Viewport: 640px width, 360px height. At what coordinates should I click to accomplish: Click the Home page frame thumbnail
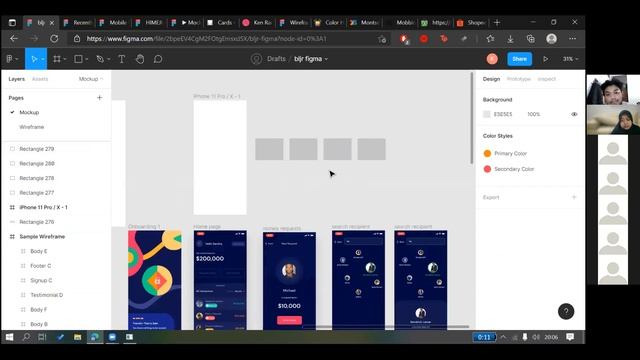tap(220, 280)
